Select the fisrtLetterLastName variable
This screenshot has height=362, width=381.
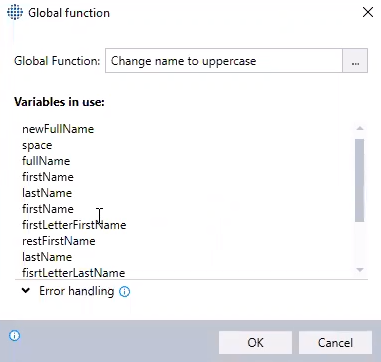tap(73, 273)
